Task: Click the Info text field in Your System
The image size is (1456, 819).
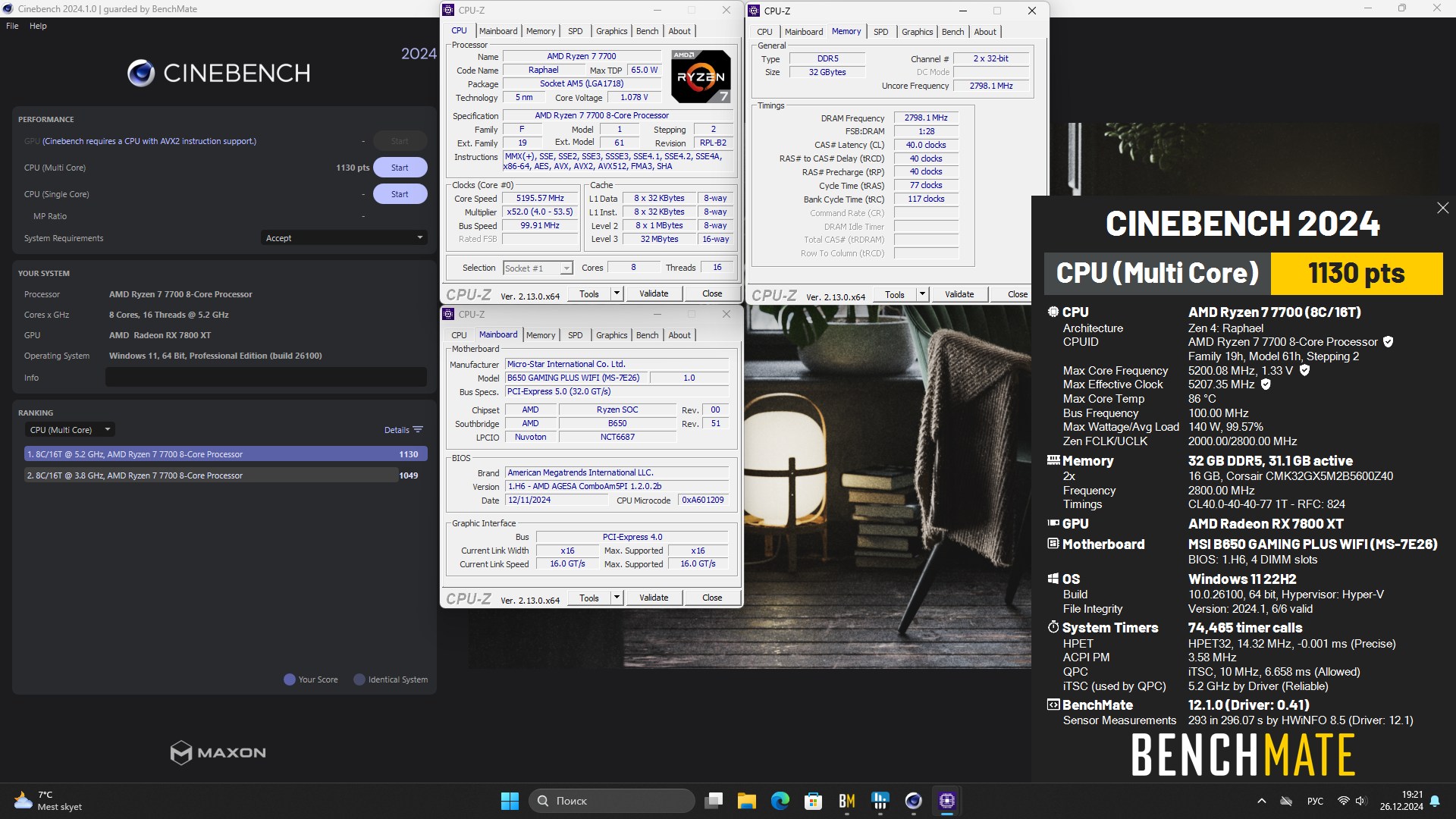Action: tap(265, 378)
